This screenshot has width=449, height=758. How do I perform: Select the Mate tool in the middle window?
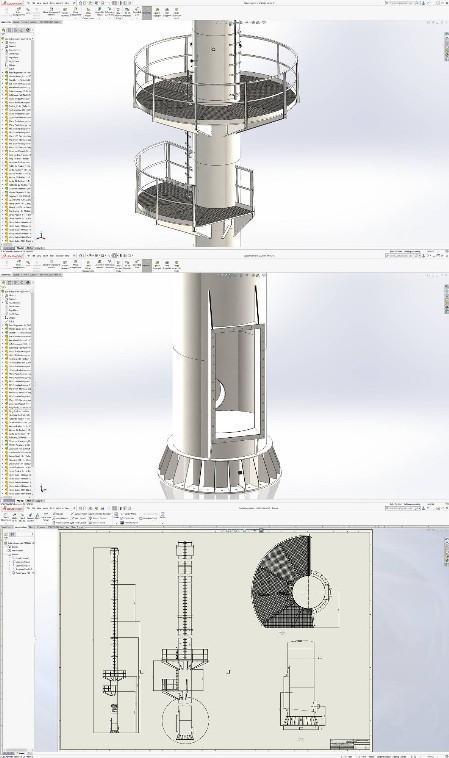(x=28, y=265)
